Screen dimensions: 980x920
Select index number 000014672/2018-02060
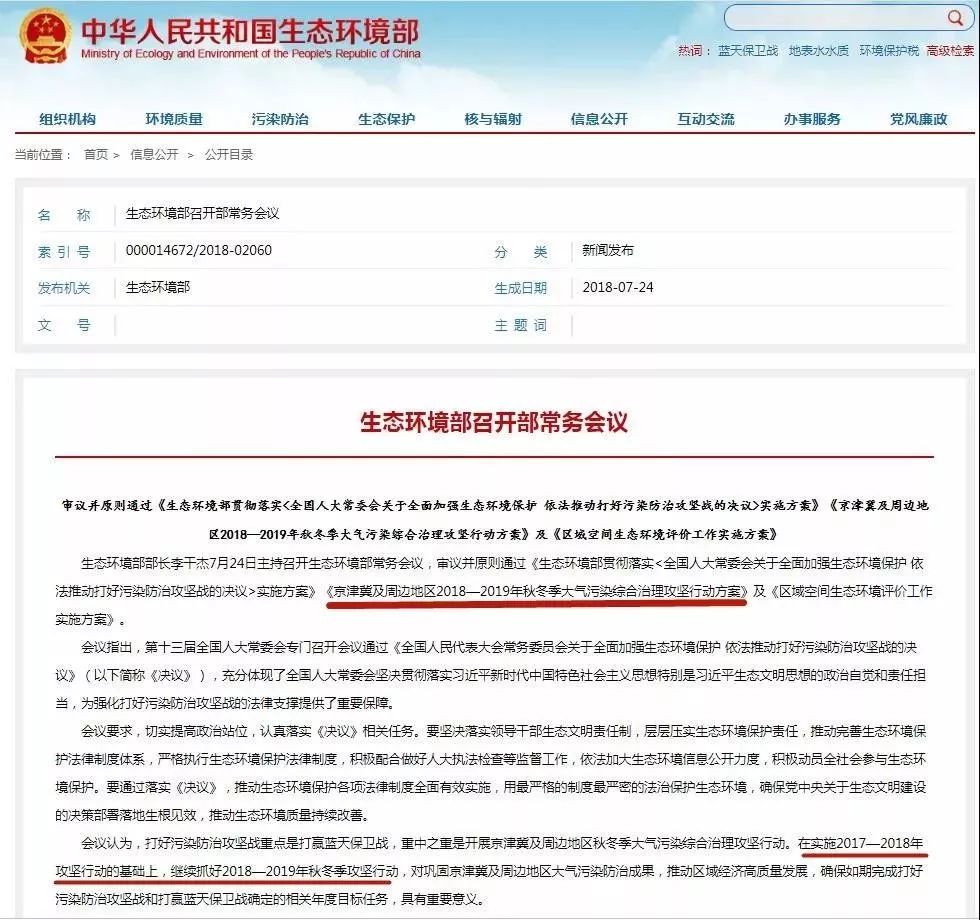click(199, 251)
